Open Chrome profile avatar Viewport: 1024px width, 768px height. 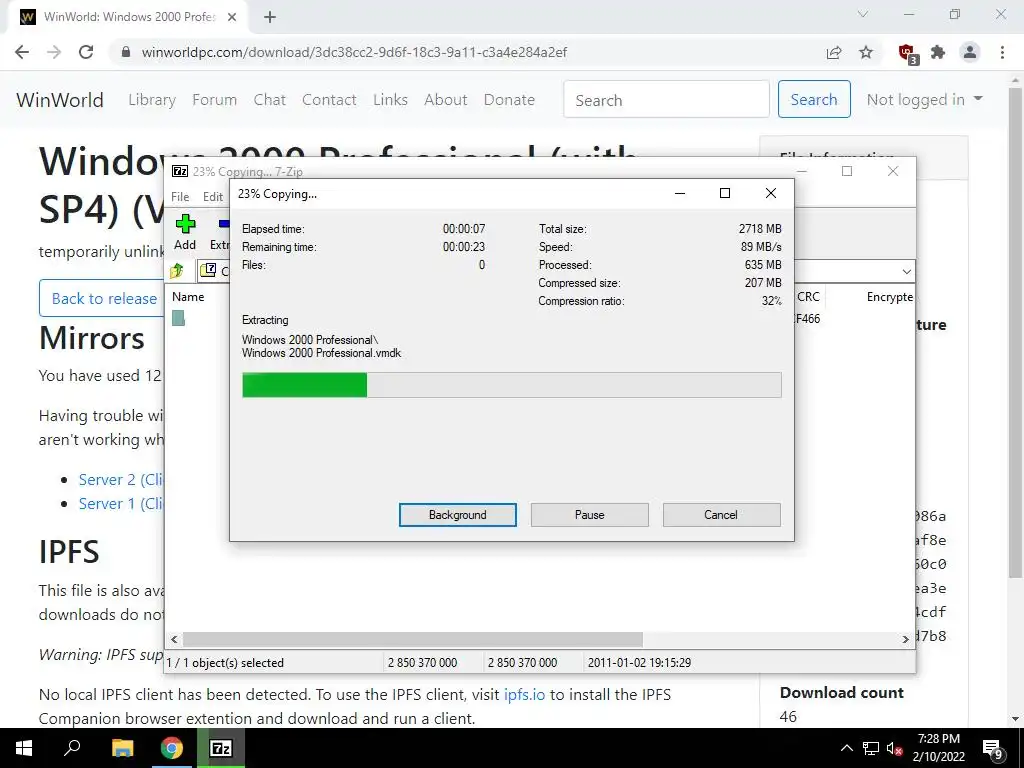point(970,52)
